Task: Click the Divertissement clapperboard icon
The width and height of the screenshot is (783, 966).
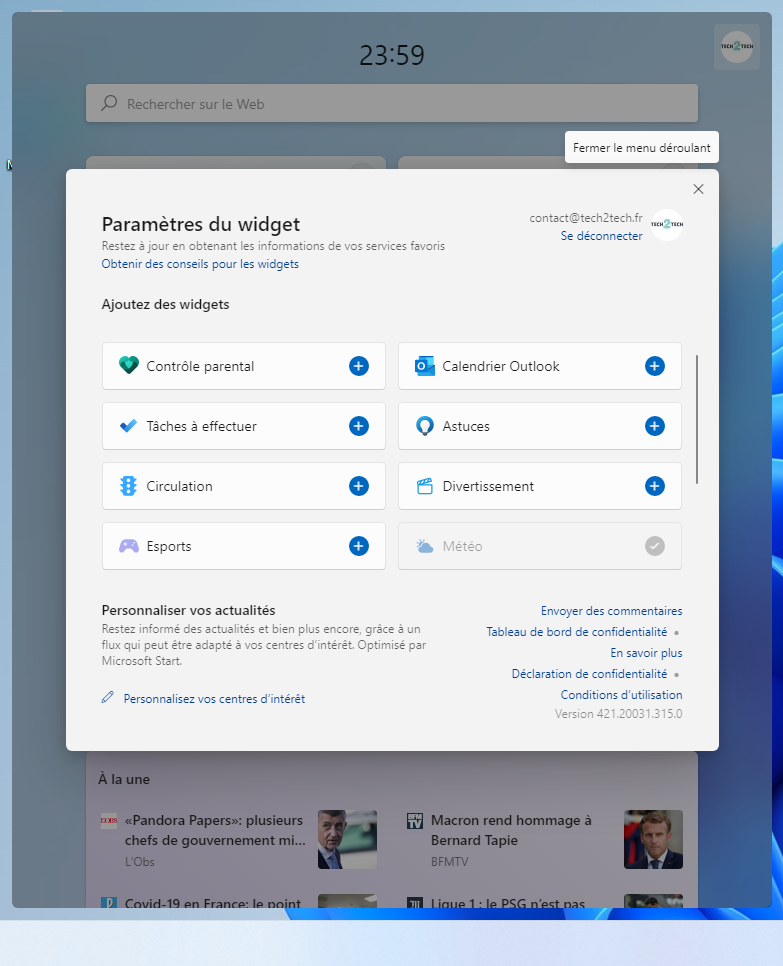Action: [424, 486]
